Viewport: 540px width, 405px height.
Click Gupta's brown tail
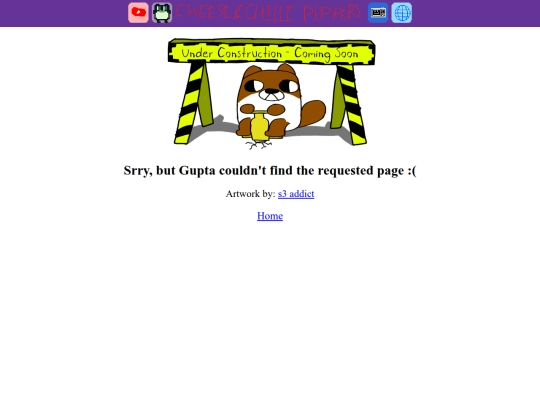coord(313,113)
